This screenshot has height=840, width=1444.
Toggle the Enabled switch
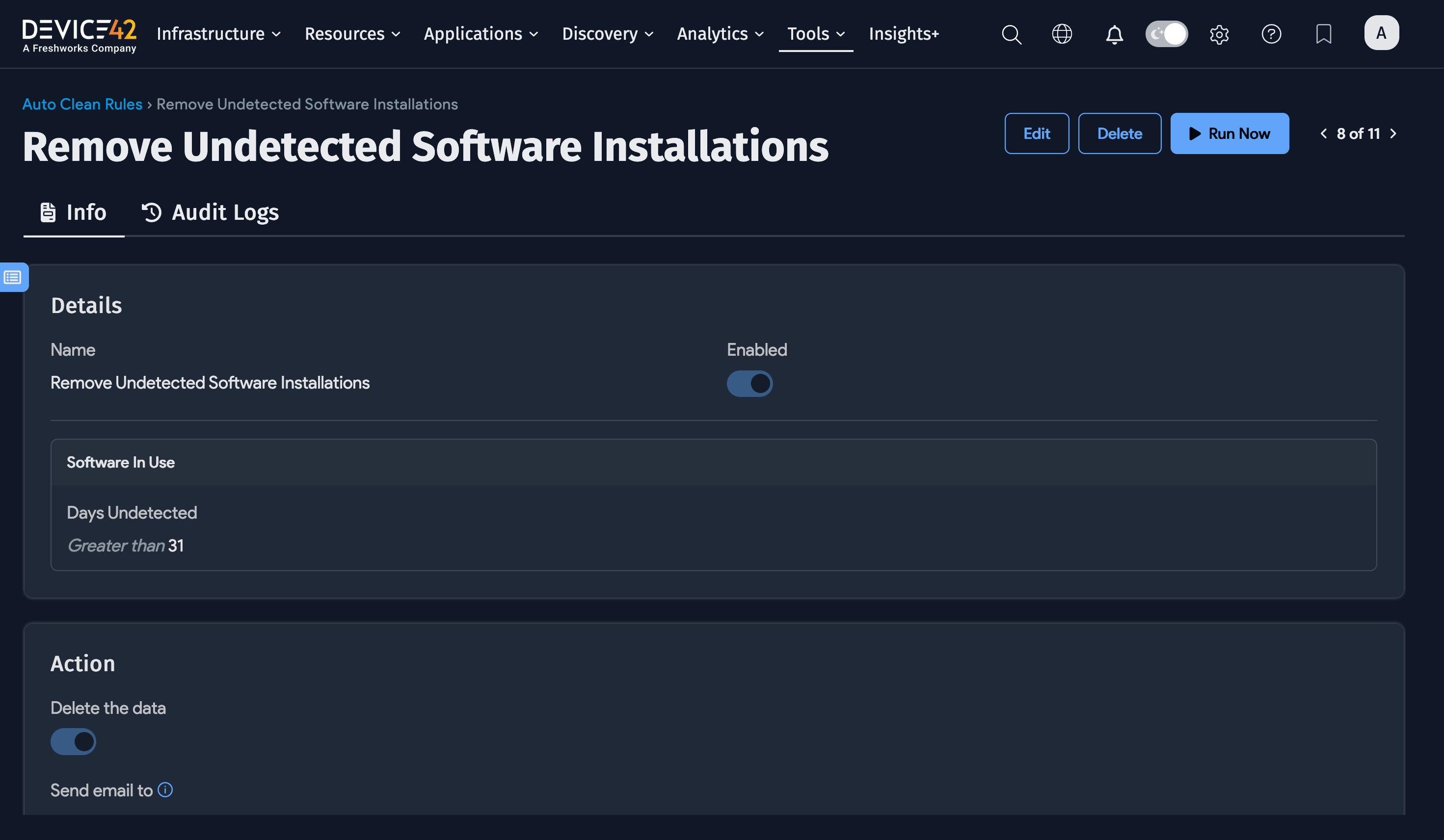[749, 383]
